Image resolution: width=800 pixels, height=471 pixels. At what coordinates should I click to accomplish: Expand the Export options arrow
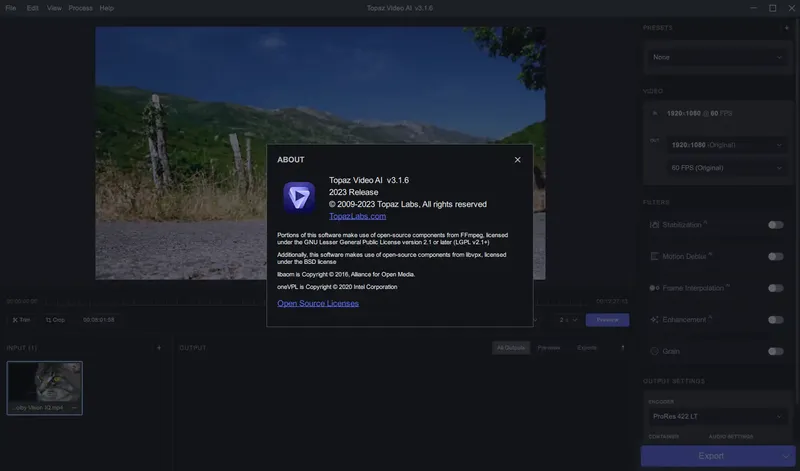[787, 456]
